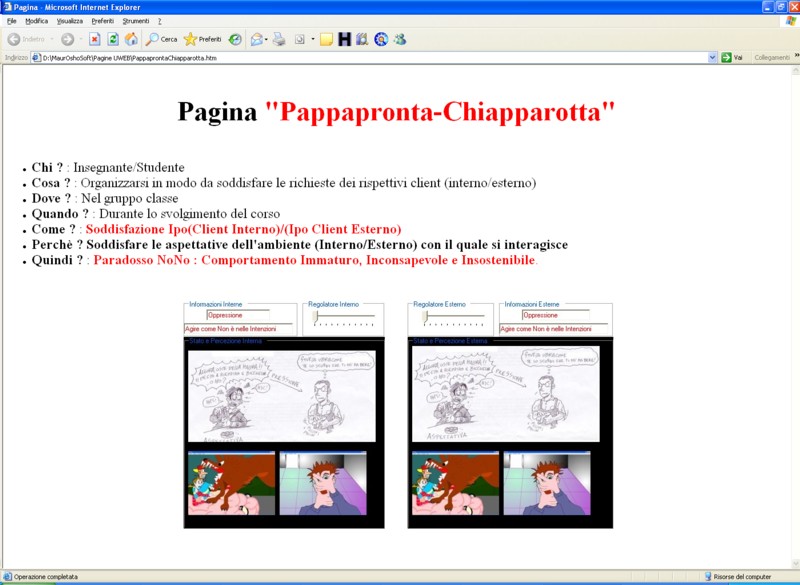Click the text "Durante lo svolgimento del corso"
800x585 pixels.
(x=189, y=214)
